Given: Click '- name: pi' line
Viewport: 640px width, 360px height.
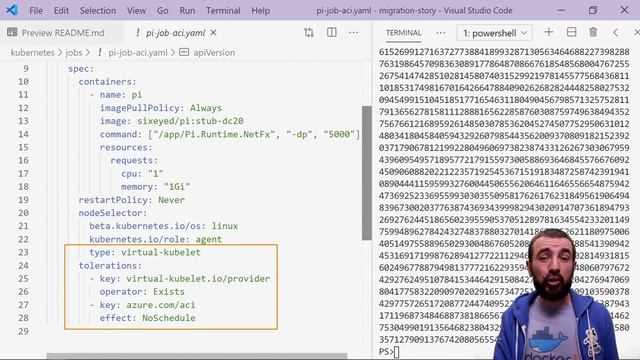Looking at the screenshot, I should point(116,95).
